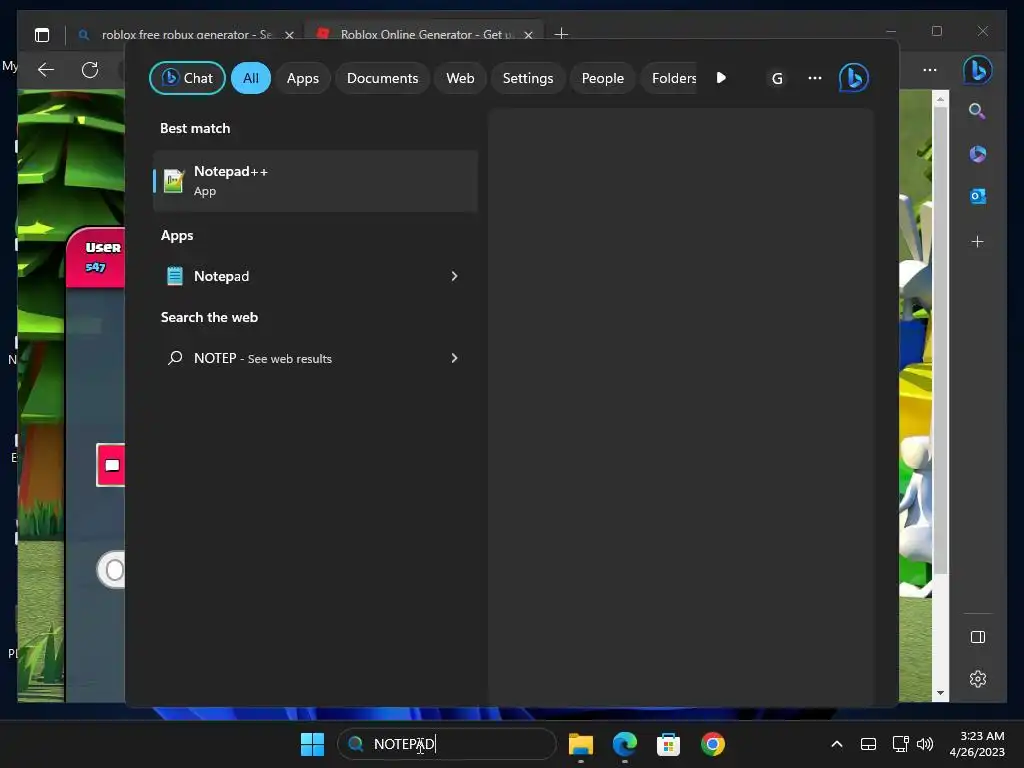The image size is (1024, 768).
Task: Open Notepad++ best match result
Action: tap(315, 181)
